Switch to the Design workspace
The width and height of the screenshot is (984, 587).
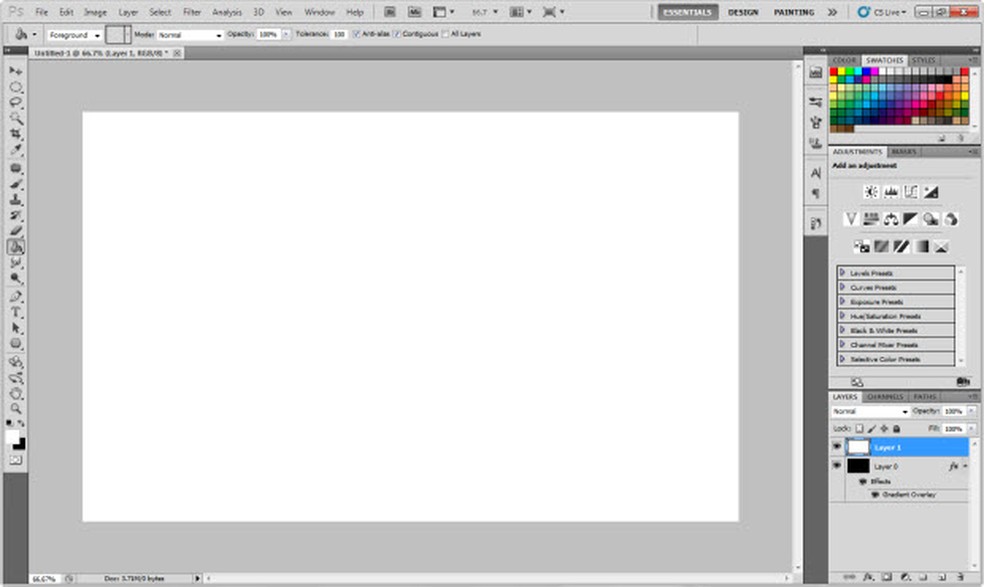[x=742, y=12]
